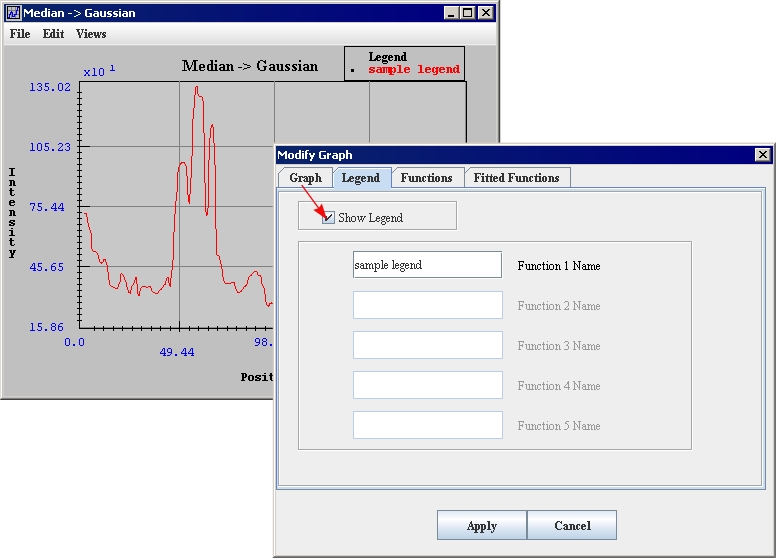Image resolution: width=776 pixels, height=558 pixels.
Task: Click the Function 1 Name text field
Action: click(427, 265)
